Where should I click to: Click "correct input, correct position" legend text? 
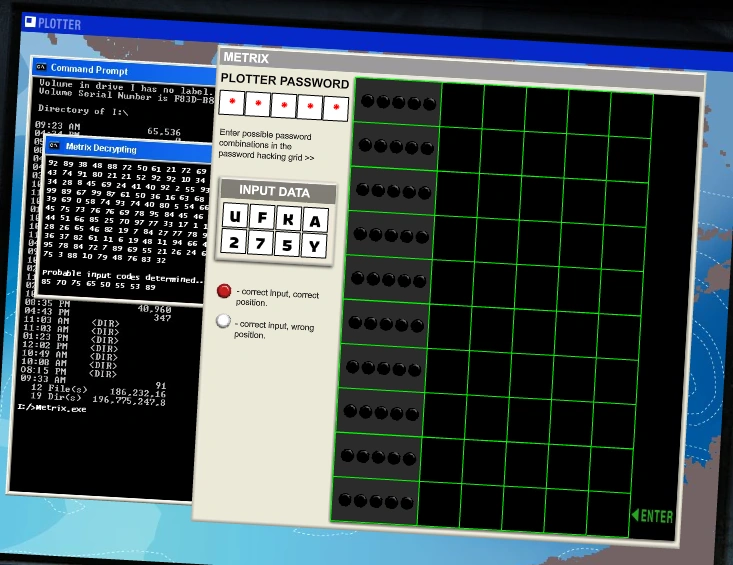pyautogui.click(x=278, y=298)
